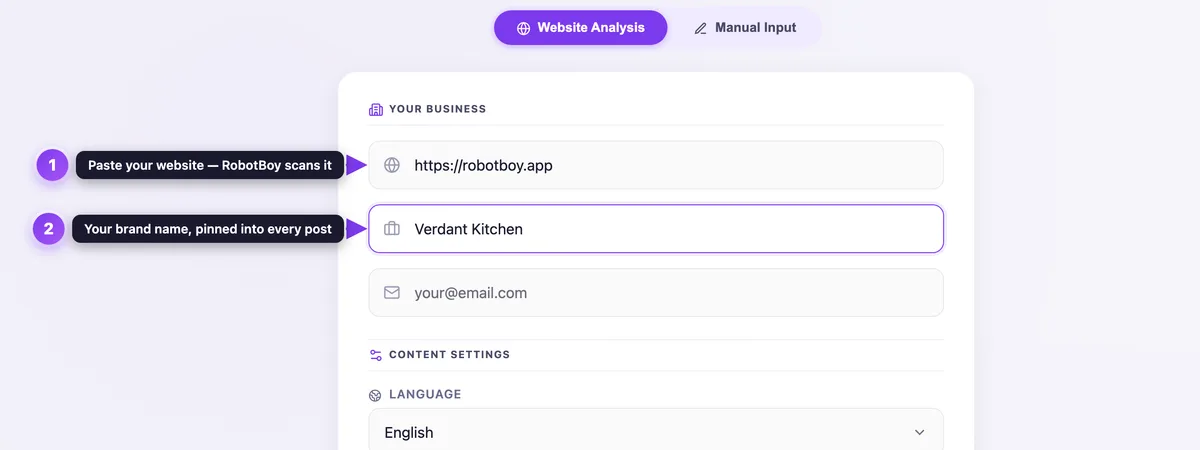Screen dimensions: 1200x450
Task: Click the briefcase icon in the brand name field
Action: pos(392,229)
